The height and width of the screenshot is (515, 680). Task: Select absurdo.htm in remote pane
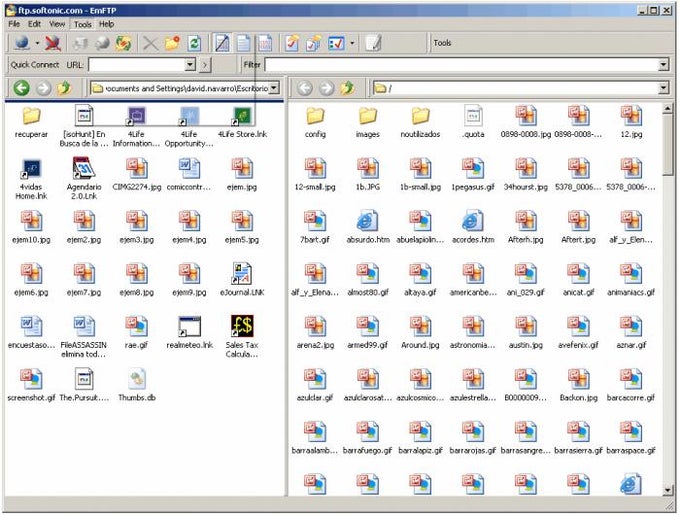(368, 227)
